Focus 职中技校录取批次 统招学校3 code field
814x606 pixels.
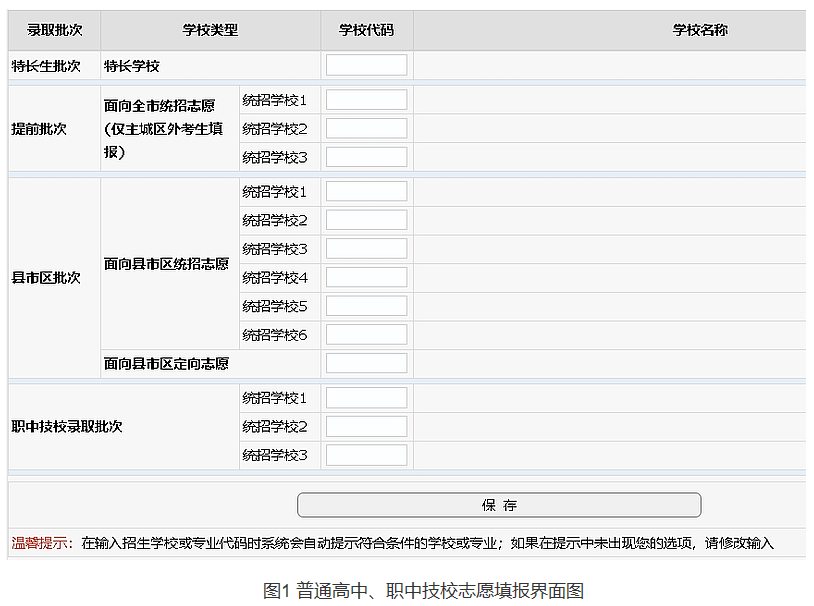point(366,455)
